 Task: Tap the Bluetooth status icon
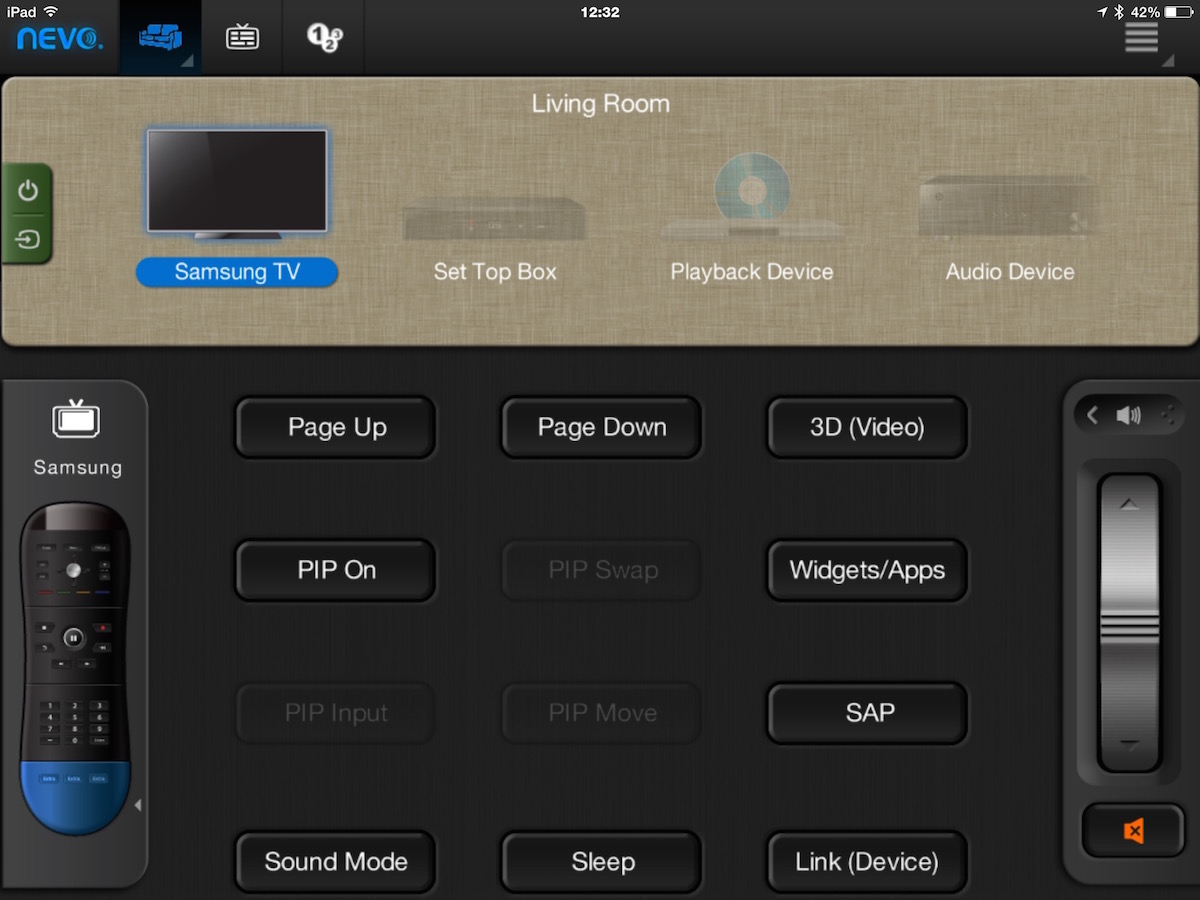click(x=1120, y=12)
